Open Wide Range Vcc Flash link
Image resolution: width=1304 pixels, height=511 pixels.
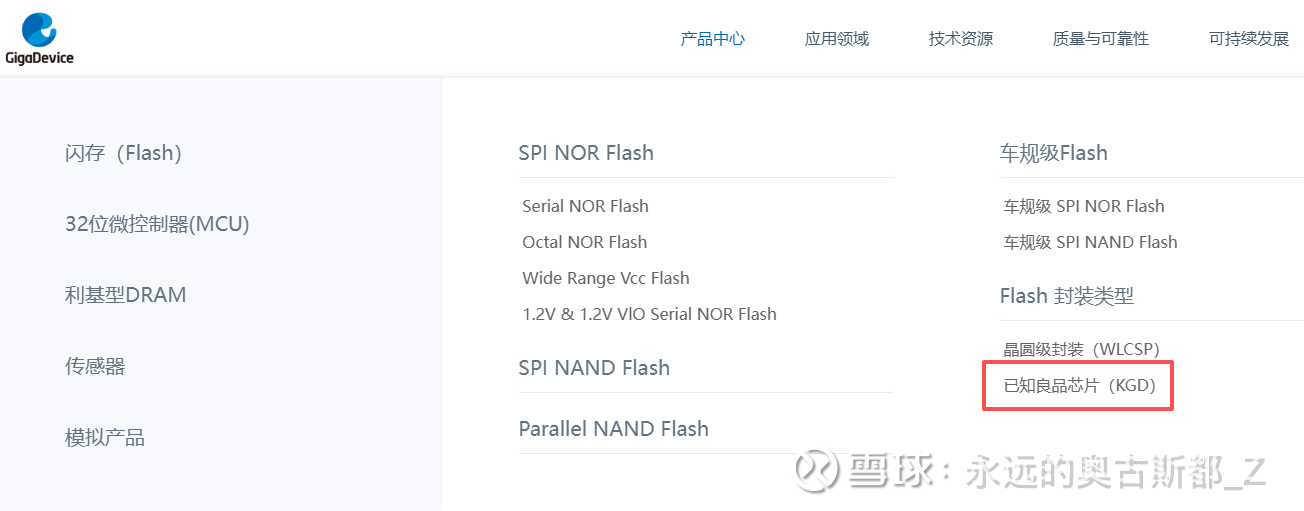coord(605,278)
